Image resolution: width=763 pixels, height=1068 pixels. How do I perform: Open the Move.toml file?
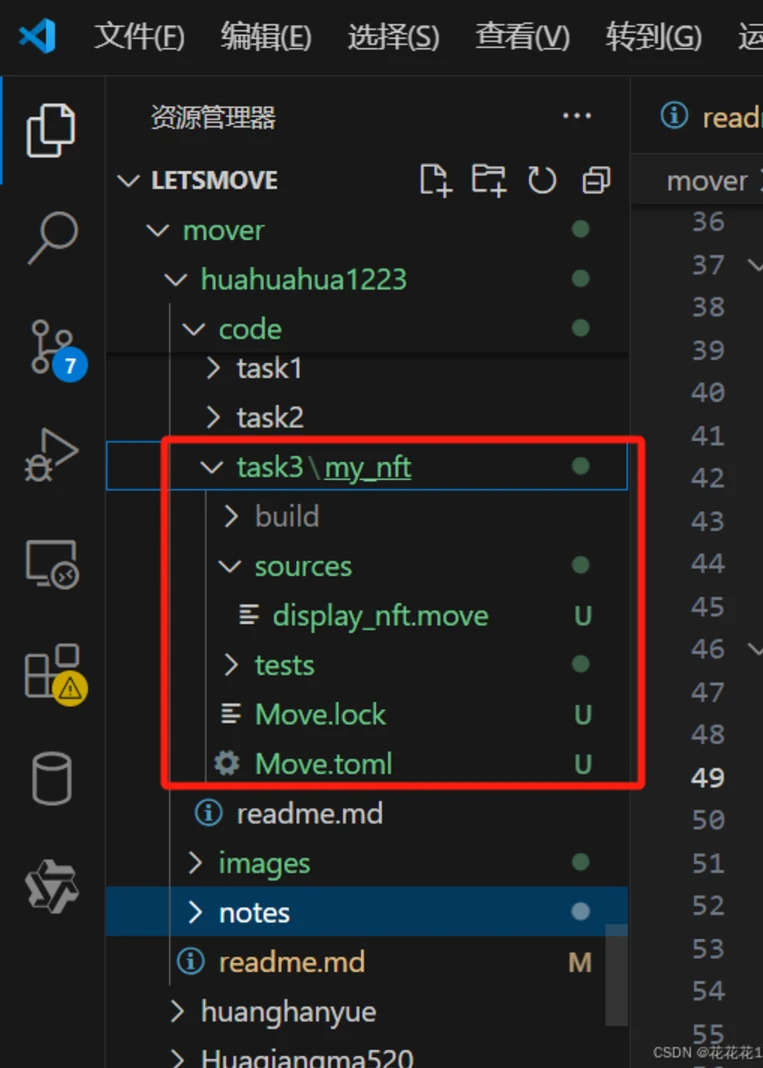coord(323,764)
